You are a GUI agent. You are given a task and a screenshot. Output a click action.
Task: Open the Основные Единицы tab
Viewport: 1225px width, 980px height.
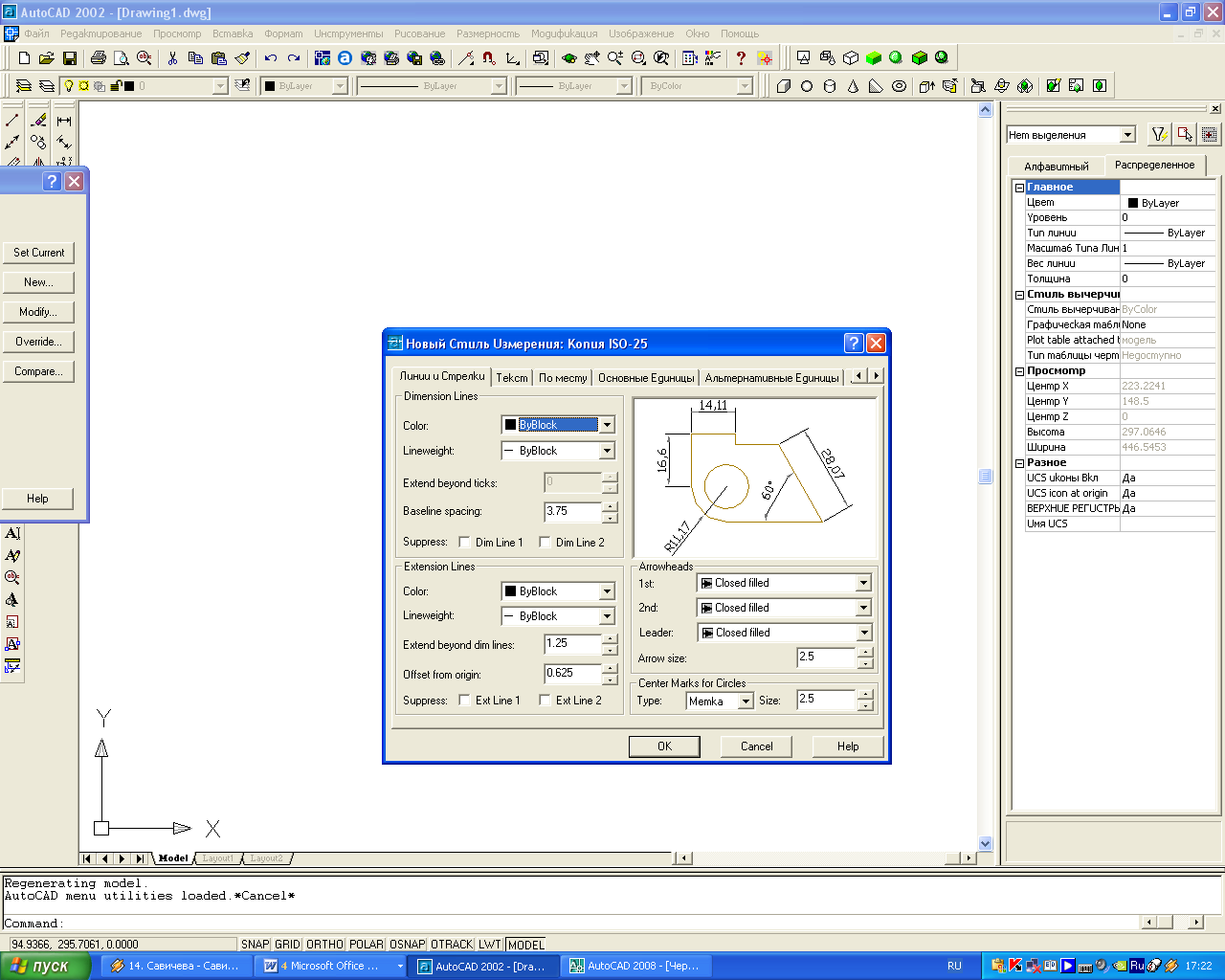point(646,378)
